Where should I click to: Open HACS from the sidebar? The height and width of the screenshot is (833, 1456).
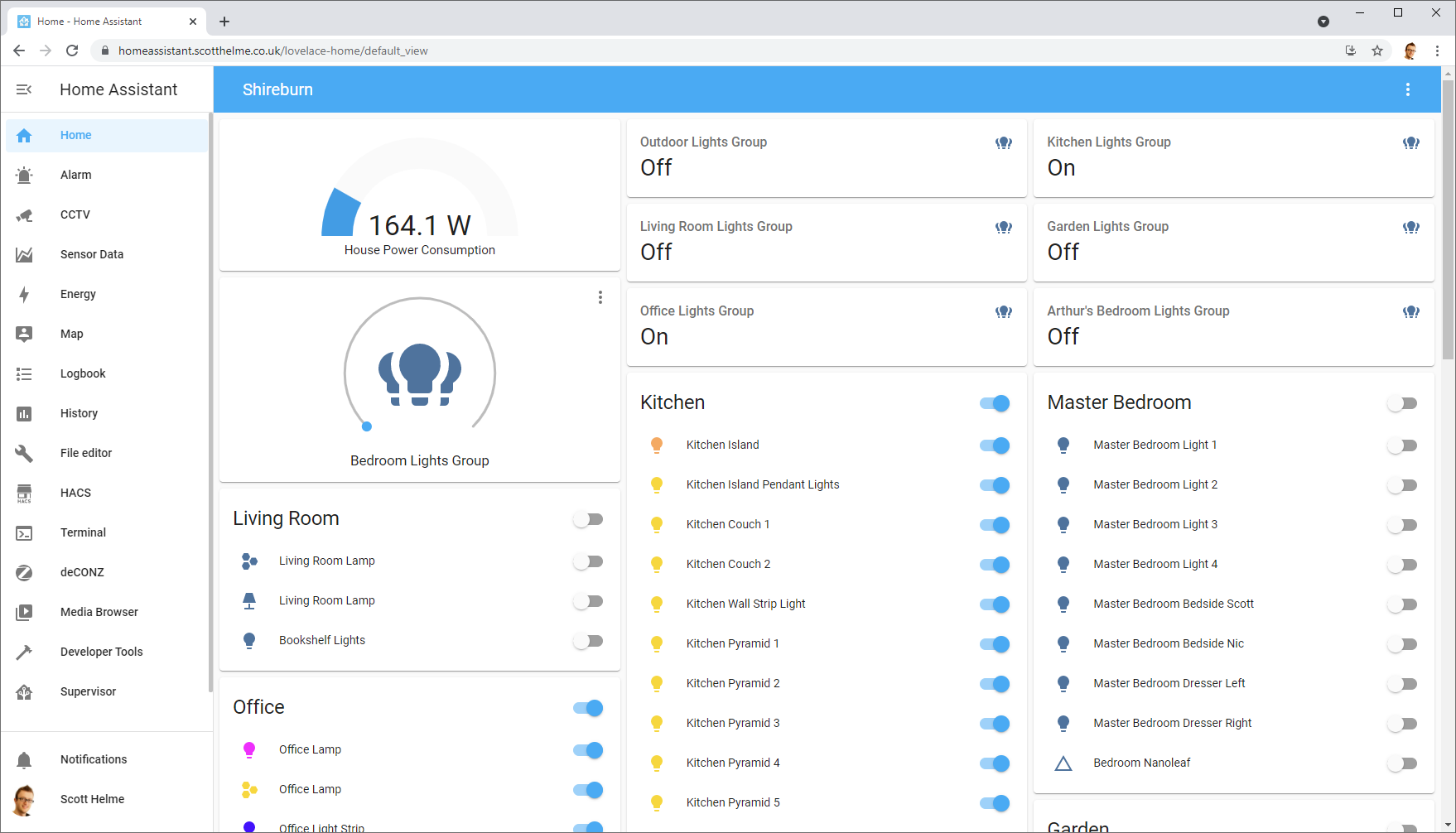click(75, 493)
